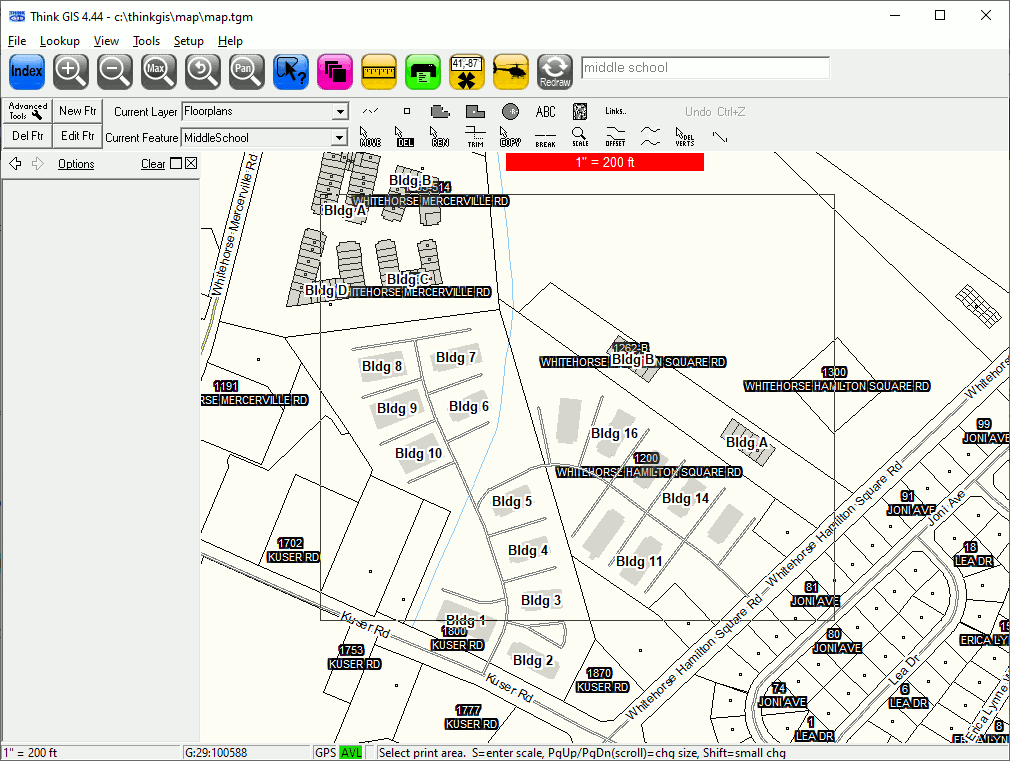Click the New Ftr button

click(77, 111)
